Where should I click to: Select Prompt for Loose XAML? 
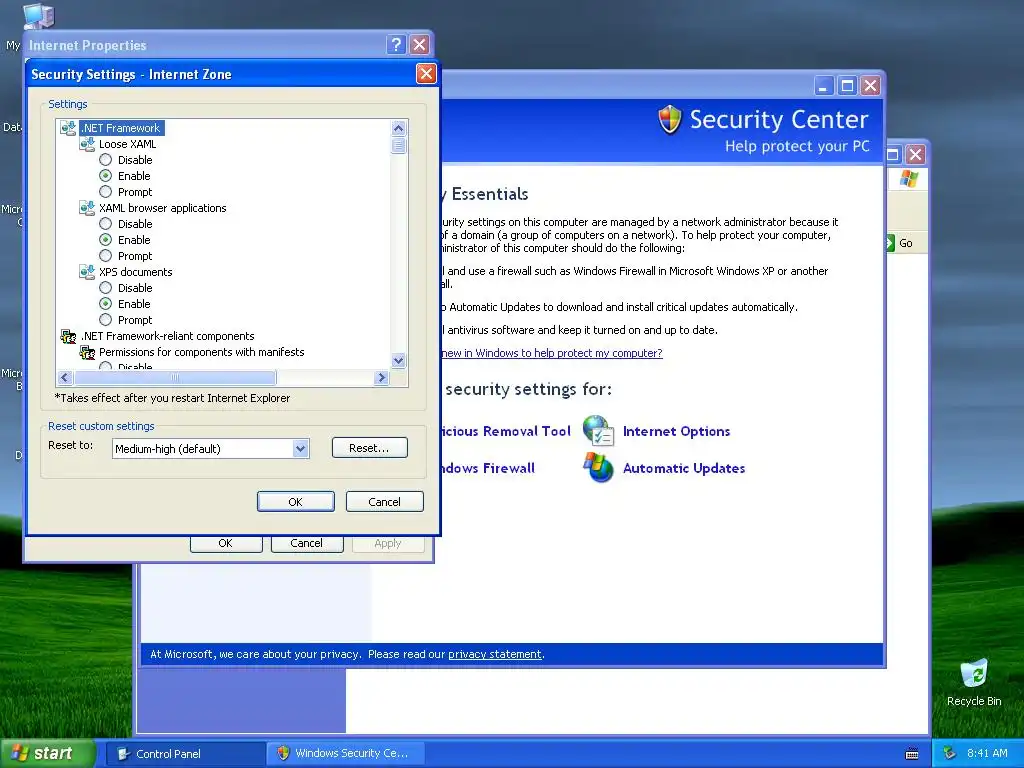click(105, 192)
